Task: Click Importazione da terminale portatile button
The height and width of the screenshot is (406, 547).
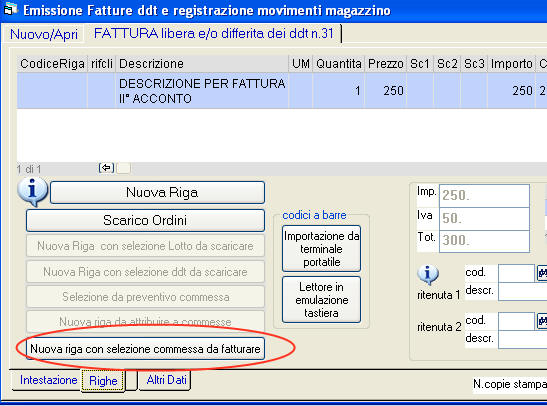Action: 321,249
